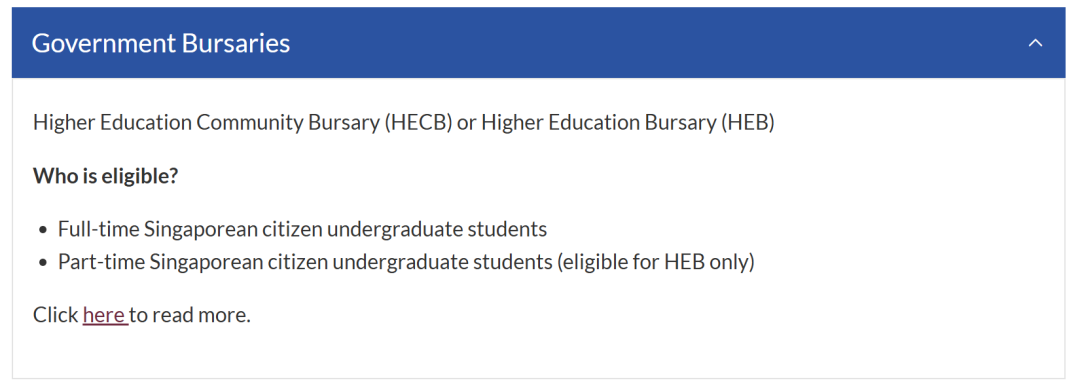
Task: Click the "Who is eligible?" heading
Action: click(x=106, y=176)
